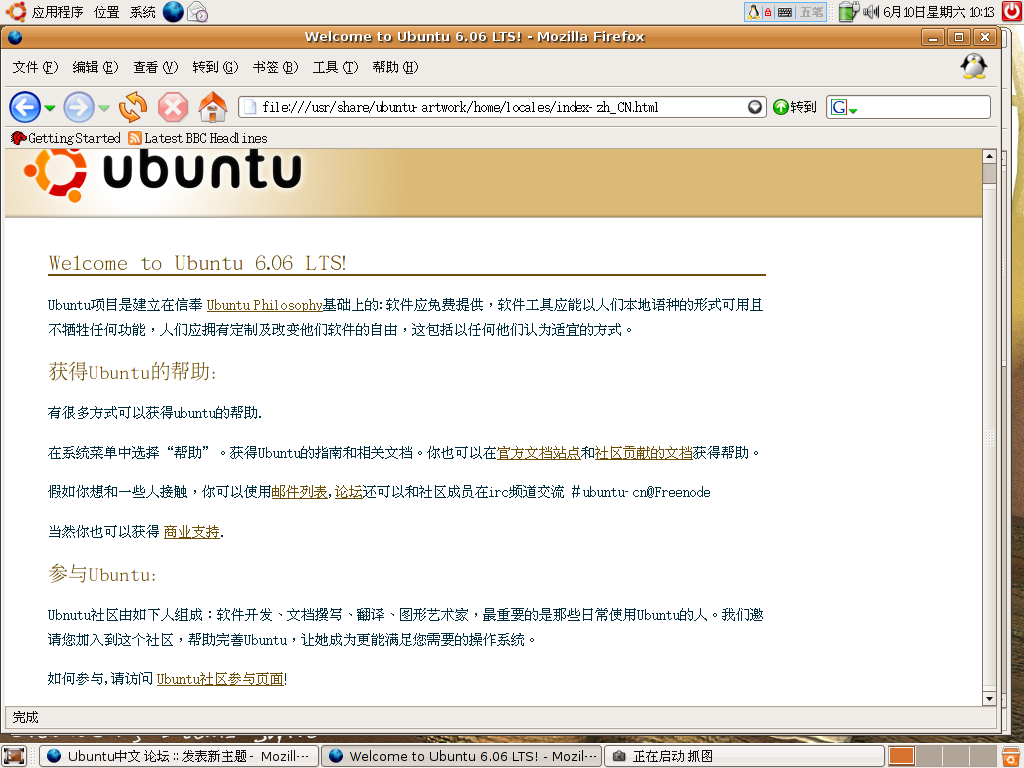Viewport: 1024px width, 768px height.
Task: Open the 帮助 (H) menu
Action: click(395, 67)
